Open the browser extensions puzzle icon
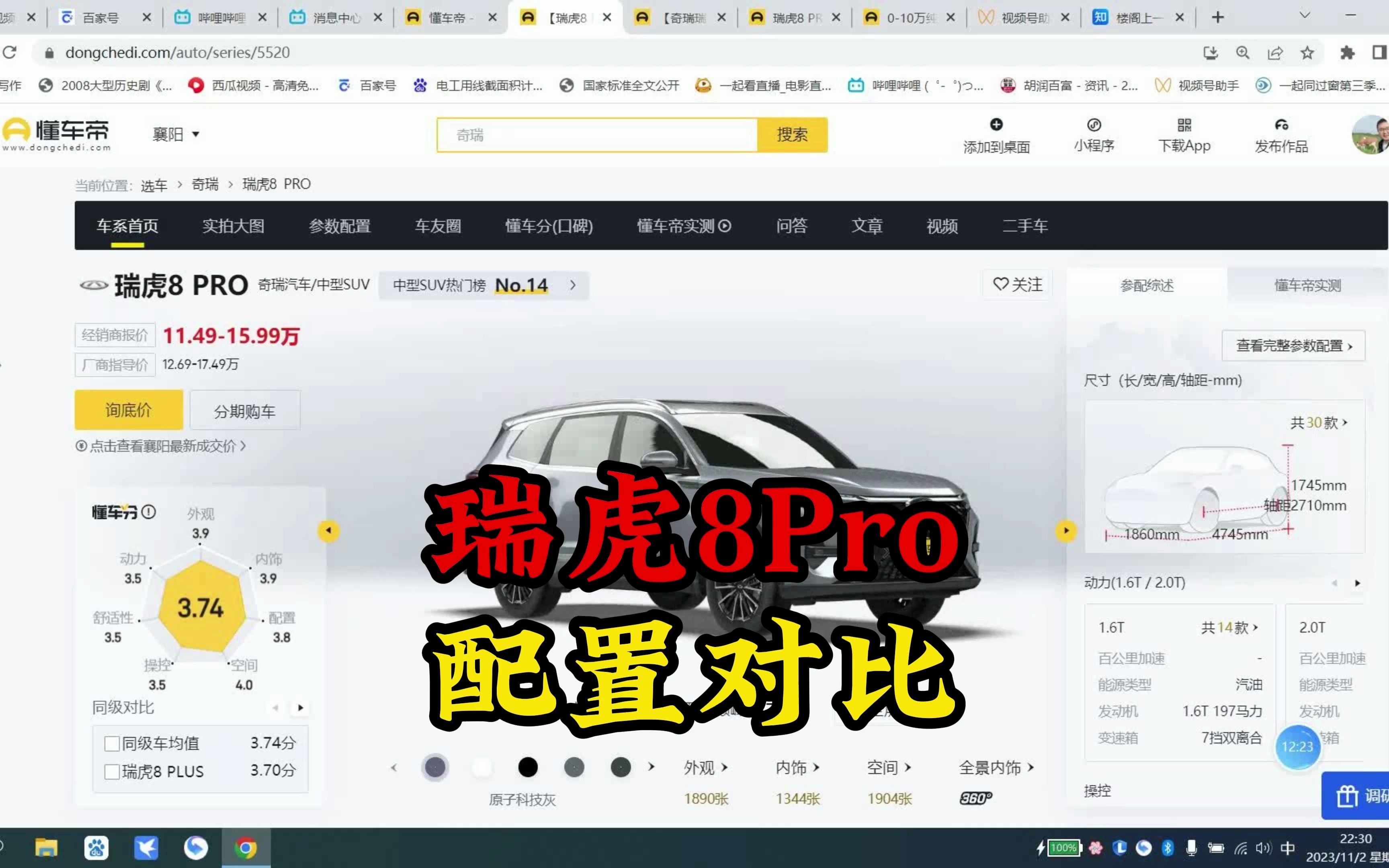Image resolution: width=1389 pixels, height=868 pixels. click(x=1346, y=53)
